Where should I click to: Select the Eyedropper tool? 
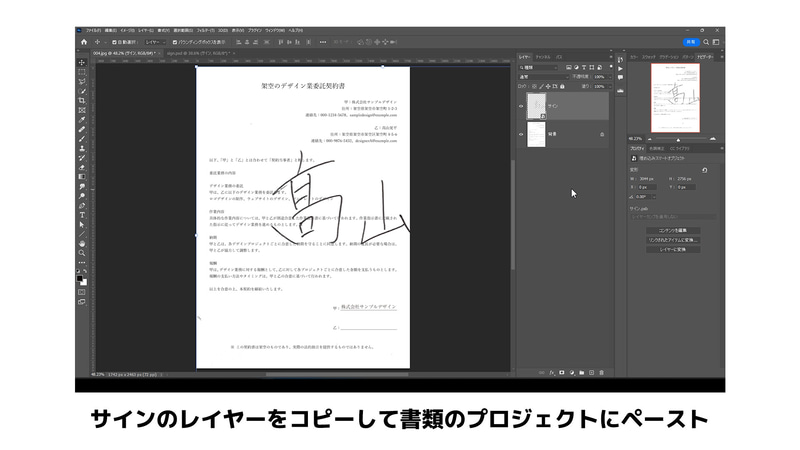pos(82,120)
